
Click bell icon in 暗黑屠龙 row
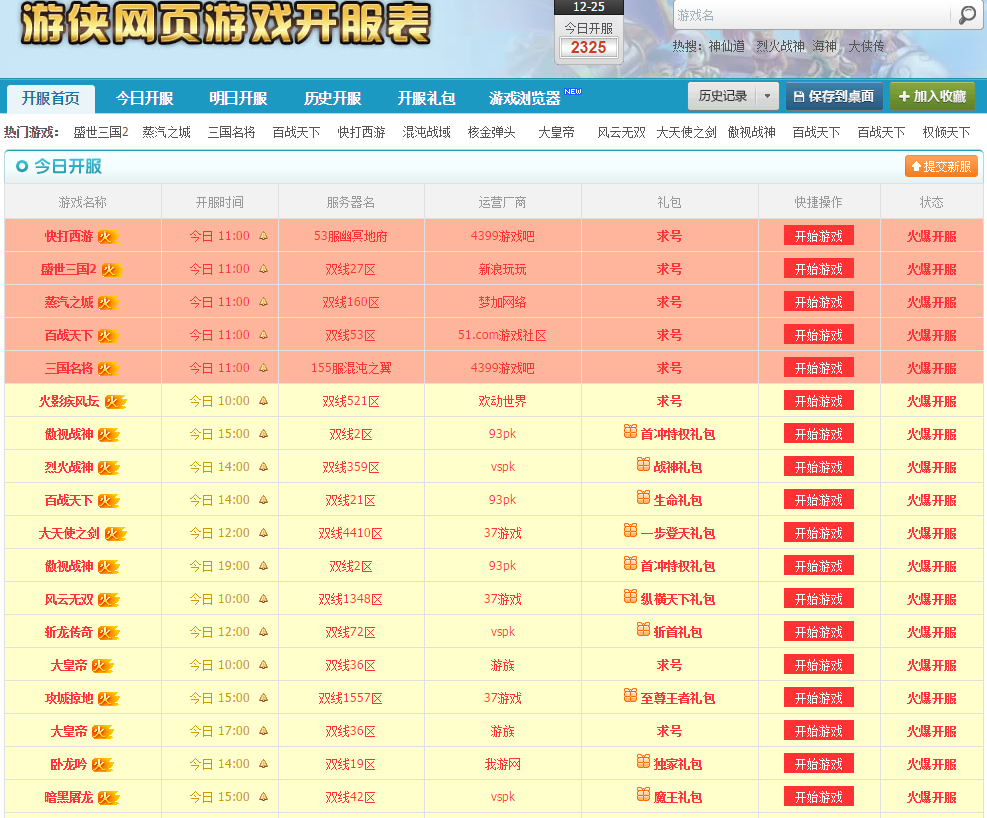(263, 797)
